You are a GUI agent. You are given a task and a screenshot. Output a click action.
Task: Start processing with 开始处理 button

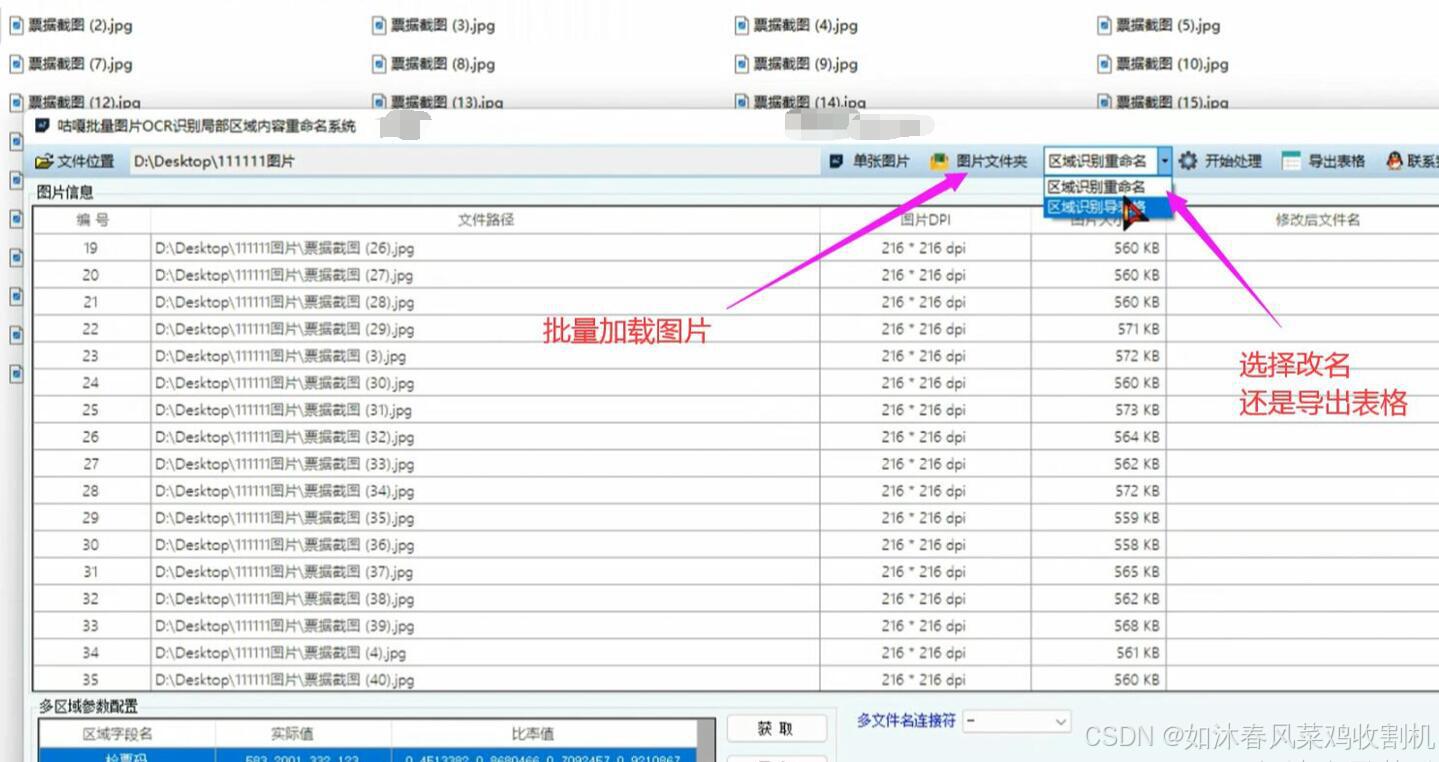[x=1220, y=161]
